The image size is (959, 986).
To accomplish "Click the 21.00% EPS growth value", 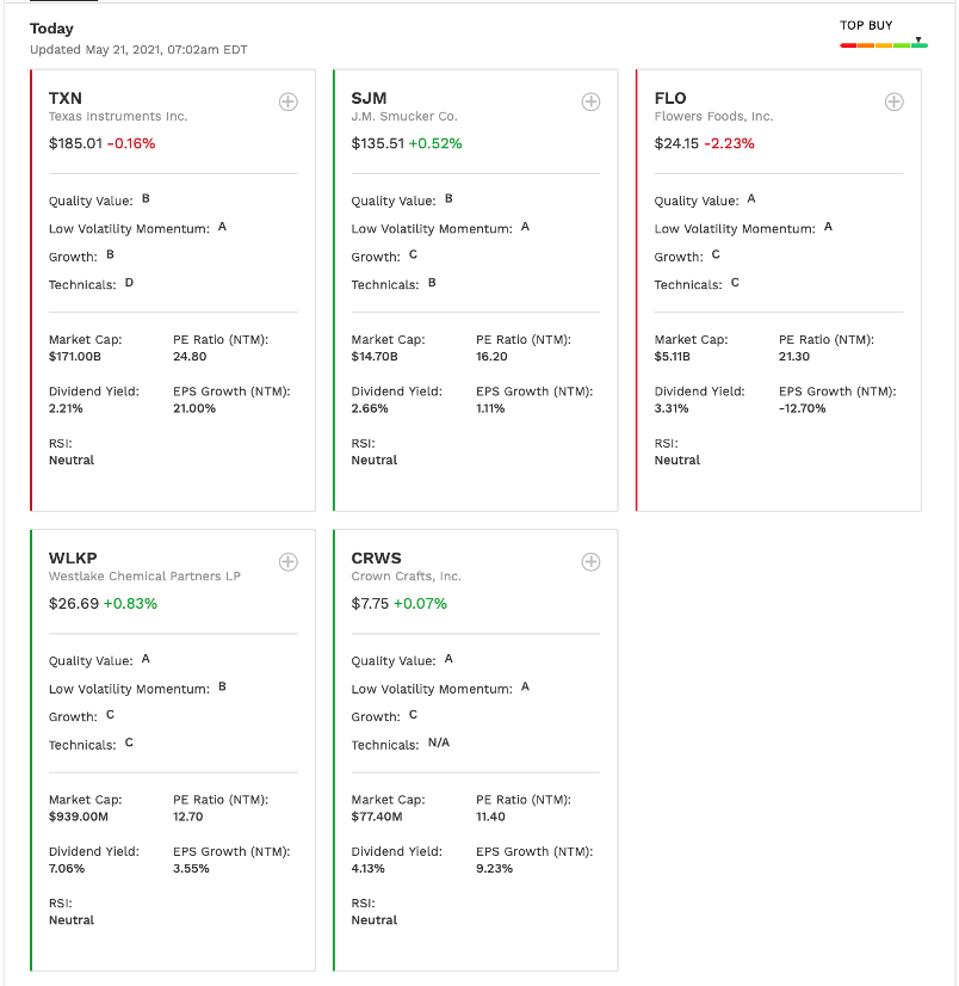I will point(194,409).
